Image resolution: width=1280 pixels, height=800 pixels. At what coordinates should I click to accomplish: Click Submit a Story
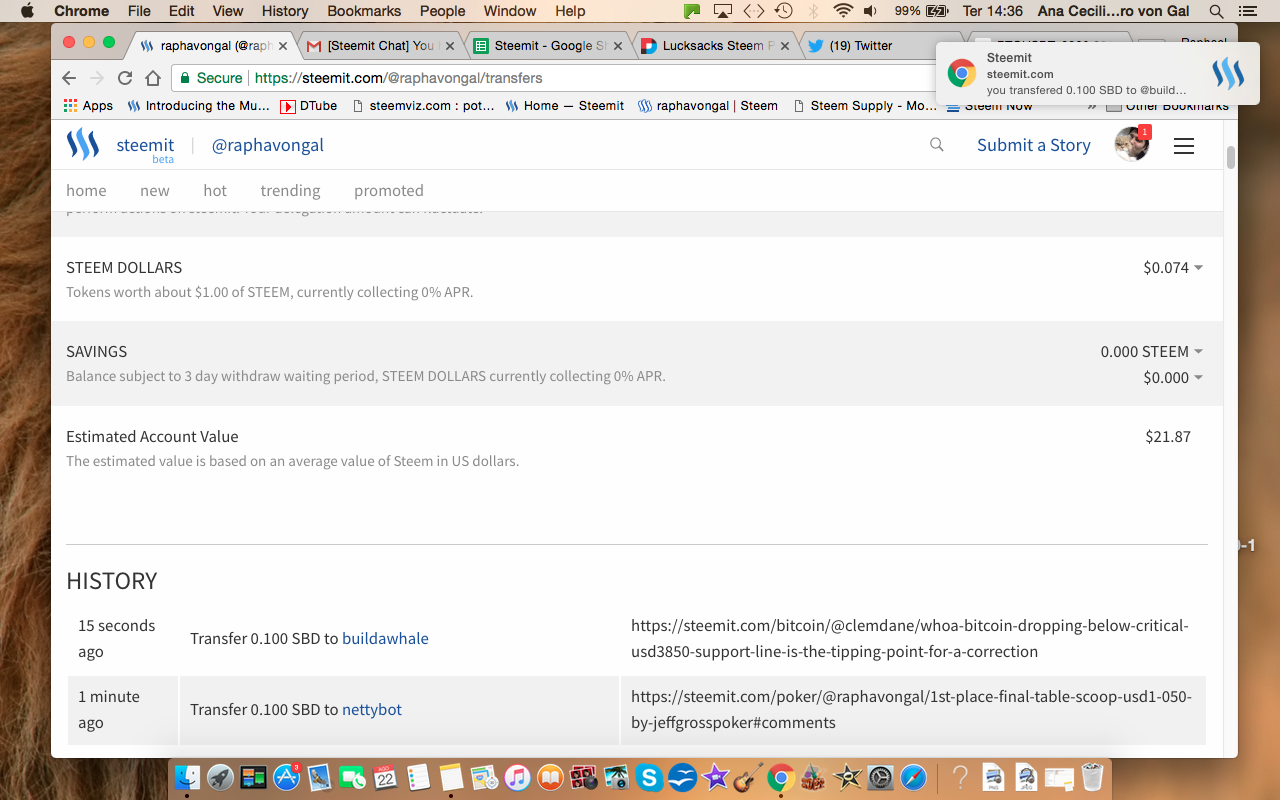[x=1034, y=145]
